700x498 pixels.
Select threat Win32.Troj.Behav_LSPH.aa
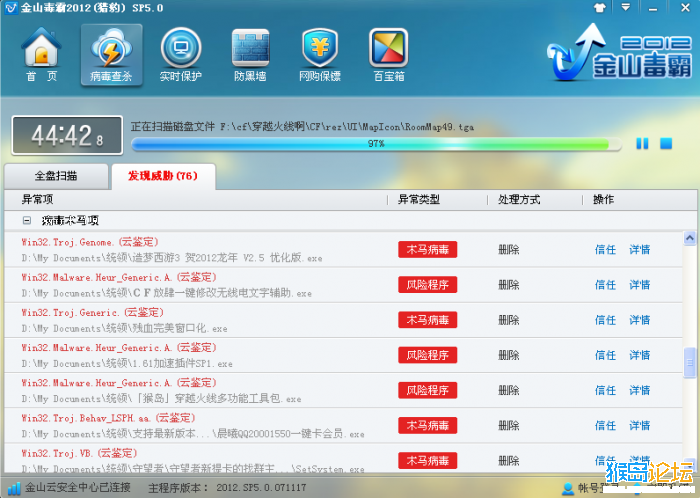[x=109, y=418]
